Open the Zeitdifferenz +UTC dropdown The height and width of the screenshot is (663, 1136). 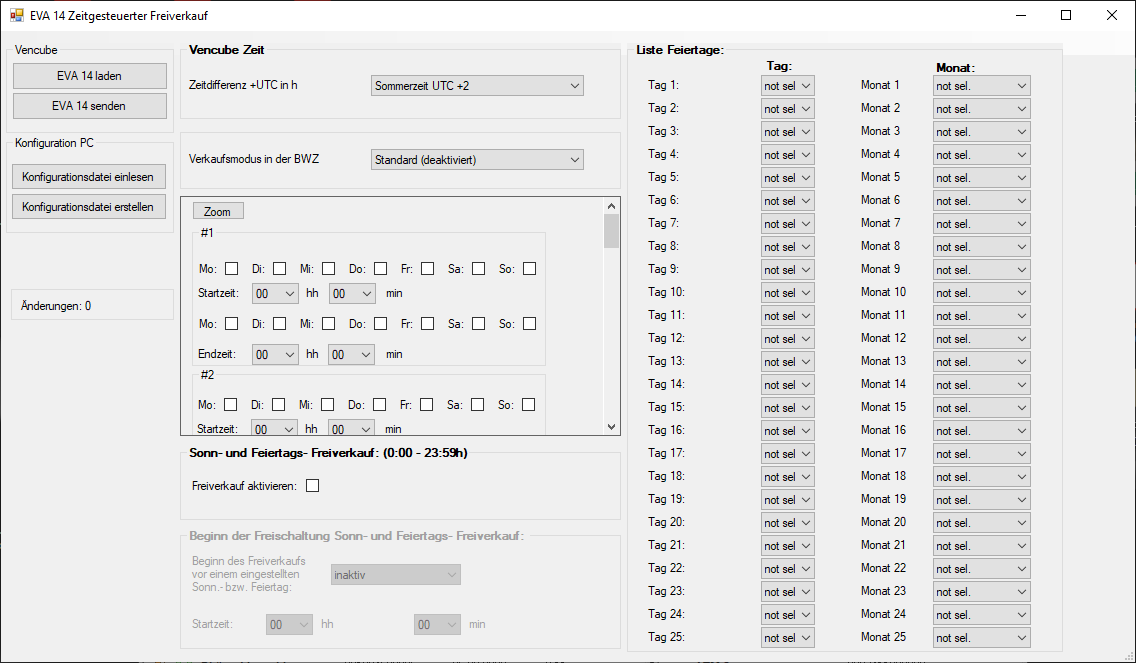(x=476, y=86)
